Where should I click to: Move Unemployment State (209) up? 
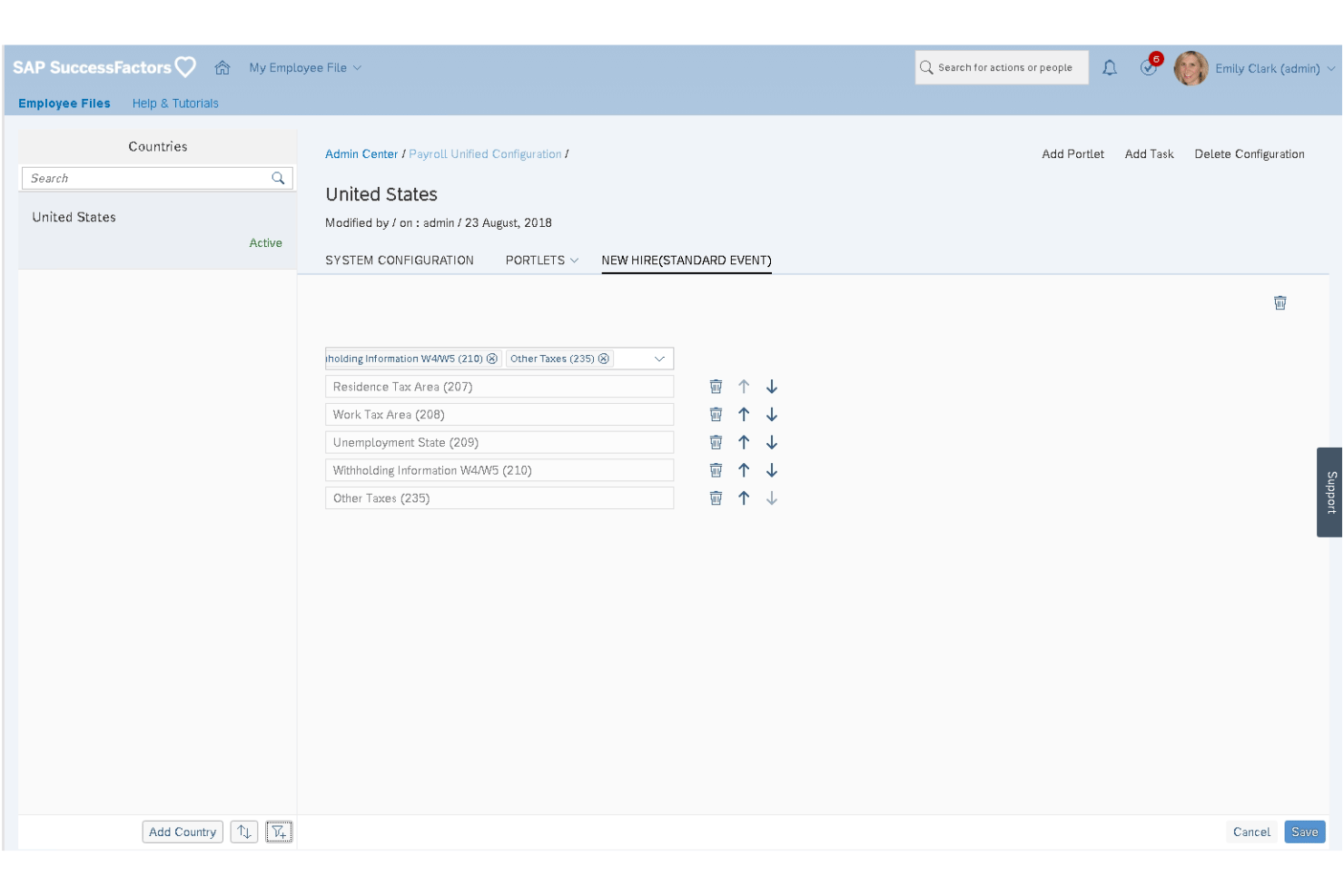click(744, 443)
